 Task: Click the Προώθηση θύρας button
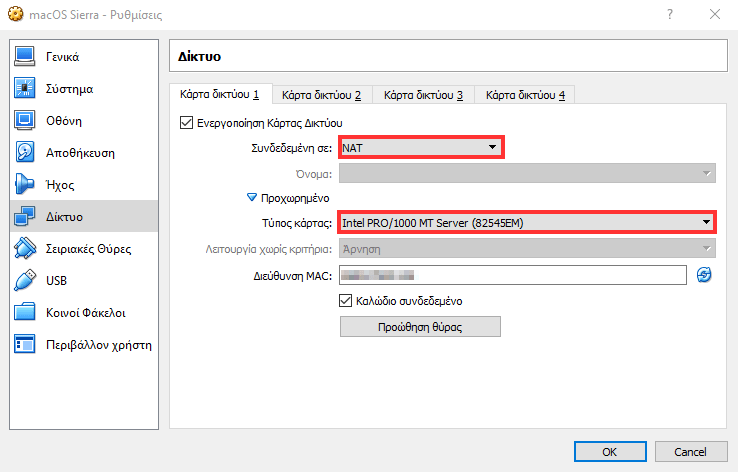(x=420, y=327)
